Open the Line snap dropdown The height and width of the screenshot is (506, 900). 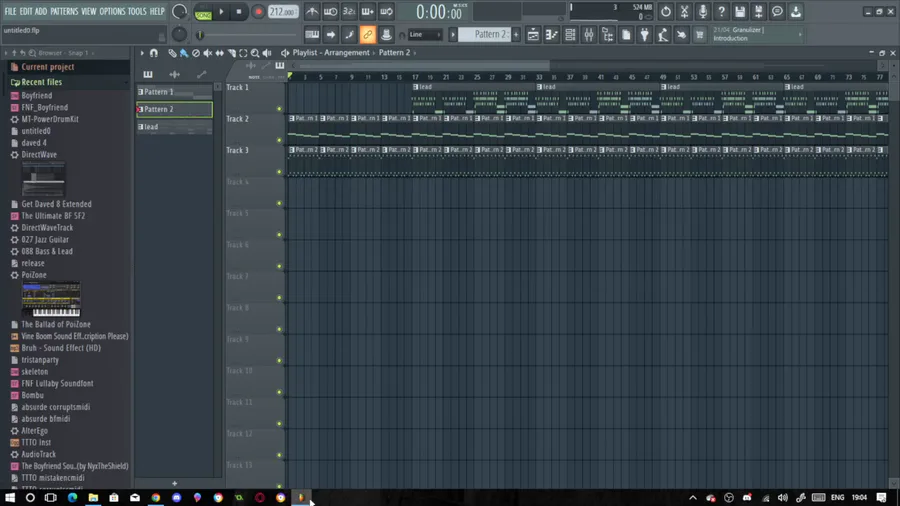[x=425, y=34]
